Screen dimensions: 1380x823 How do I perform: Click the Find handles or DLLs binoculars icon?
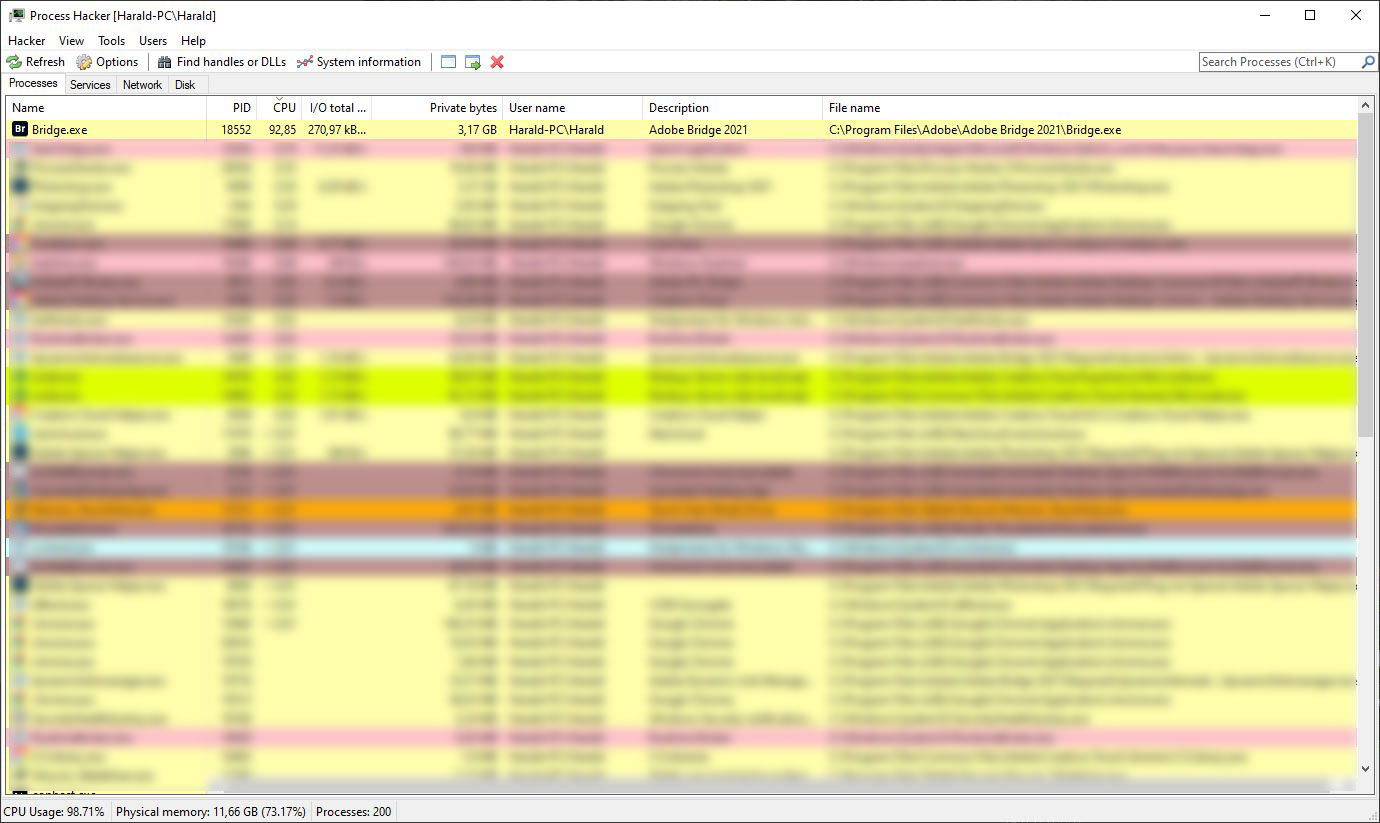pyautogui.click(x=165, y=62)
